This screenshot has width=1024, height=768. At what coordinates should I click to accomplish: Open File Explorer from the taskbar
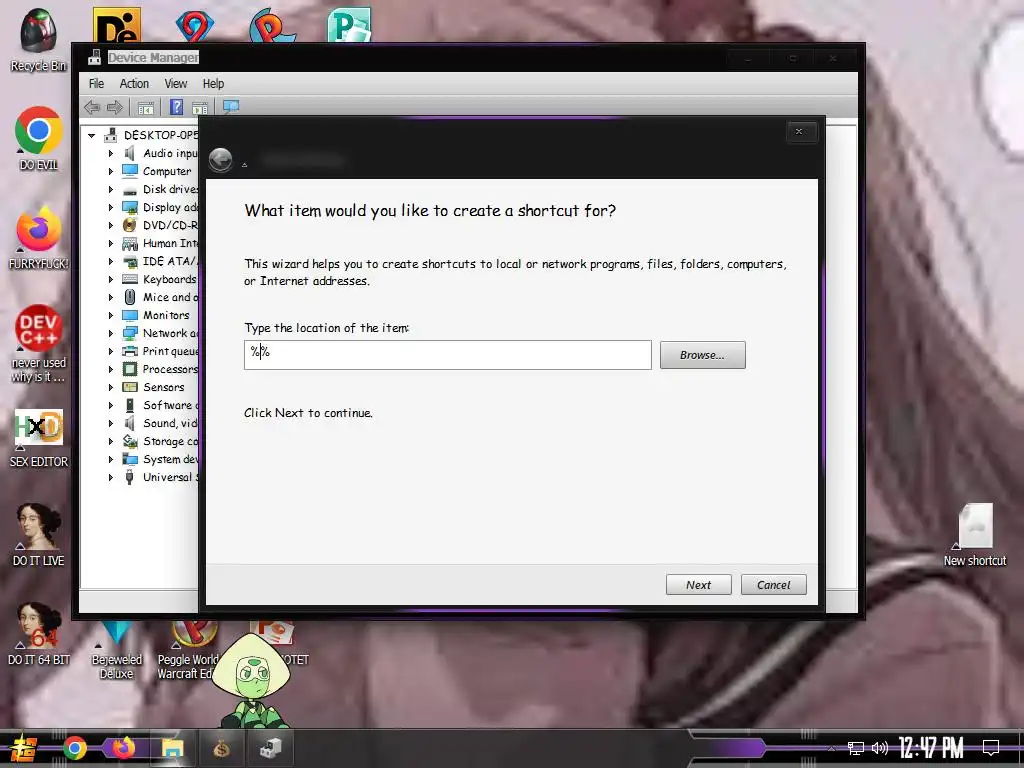coord(172,748)
